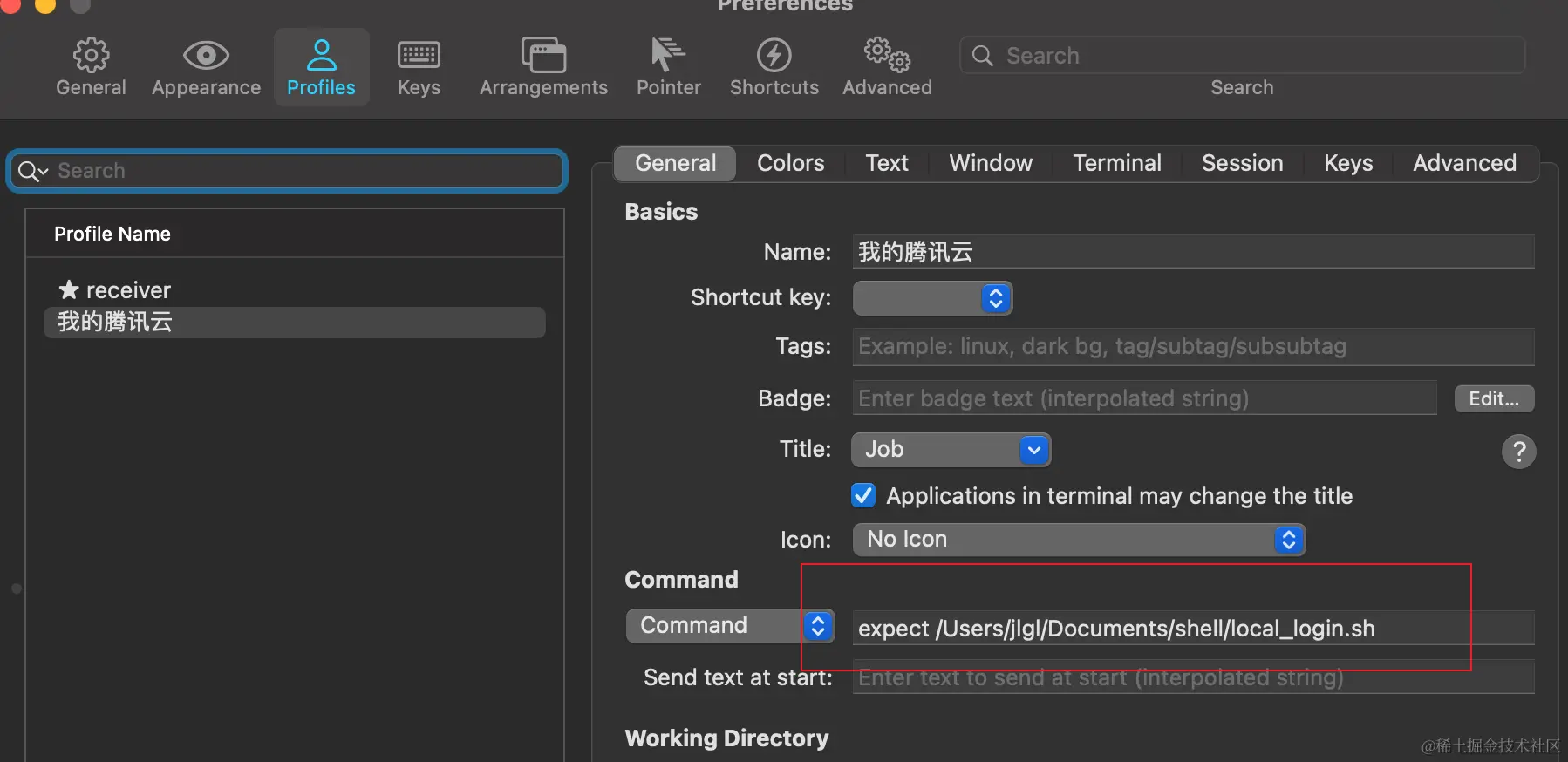The image size is (1568, 762).
Task: Click the badge Edit... button
Action: pos(1494,398)
